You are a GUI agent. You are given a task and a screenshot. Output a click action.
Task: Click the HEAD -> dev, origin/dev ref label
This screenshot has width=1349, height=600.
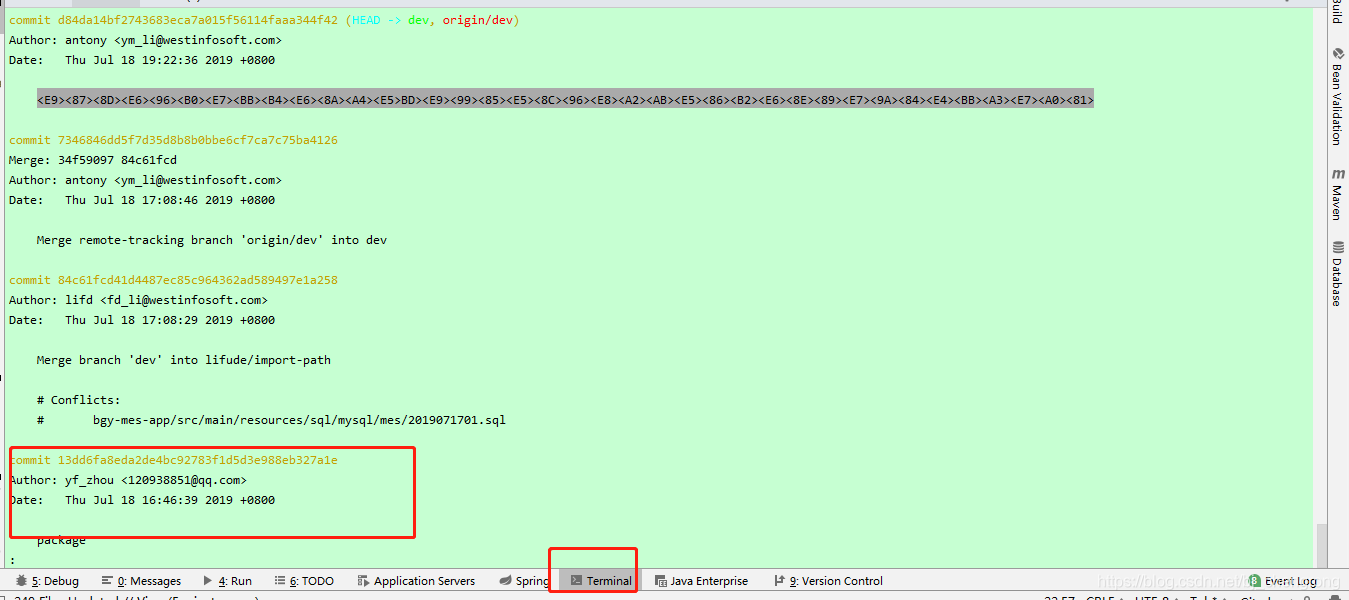[x=432, y=20]
